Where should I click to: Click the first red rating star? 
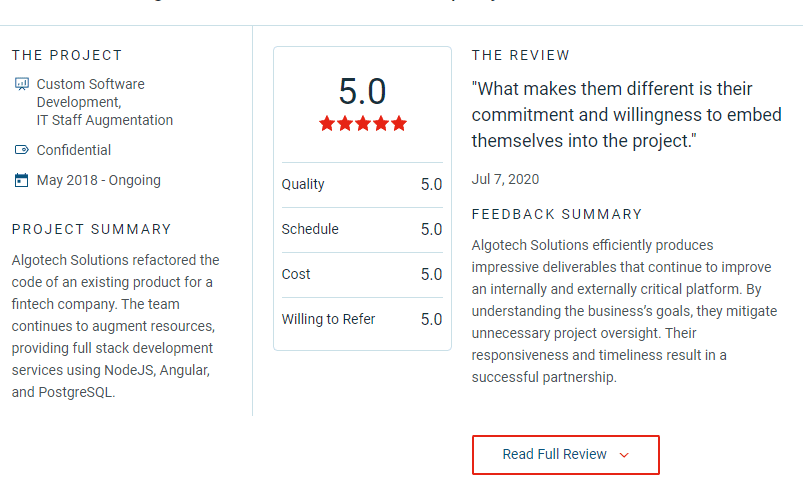(x=327, y=123)
